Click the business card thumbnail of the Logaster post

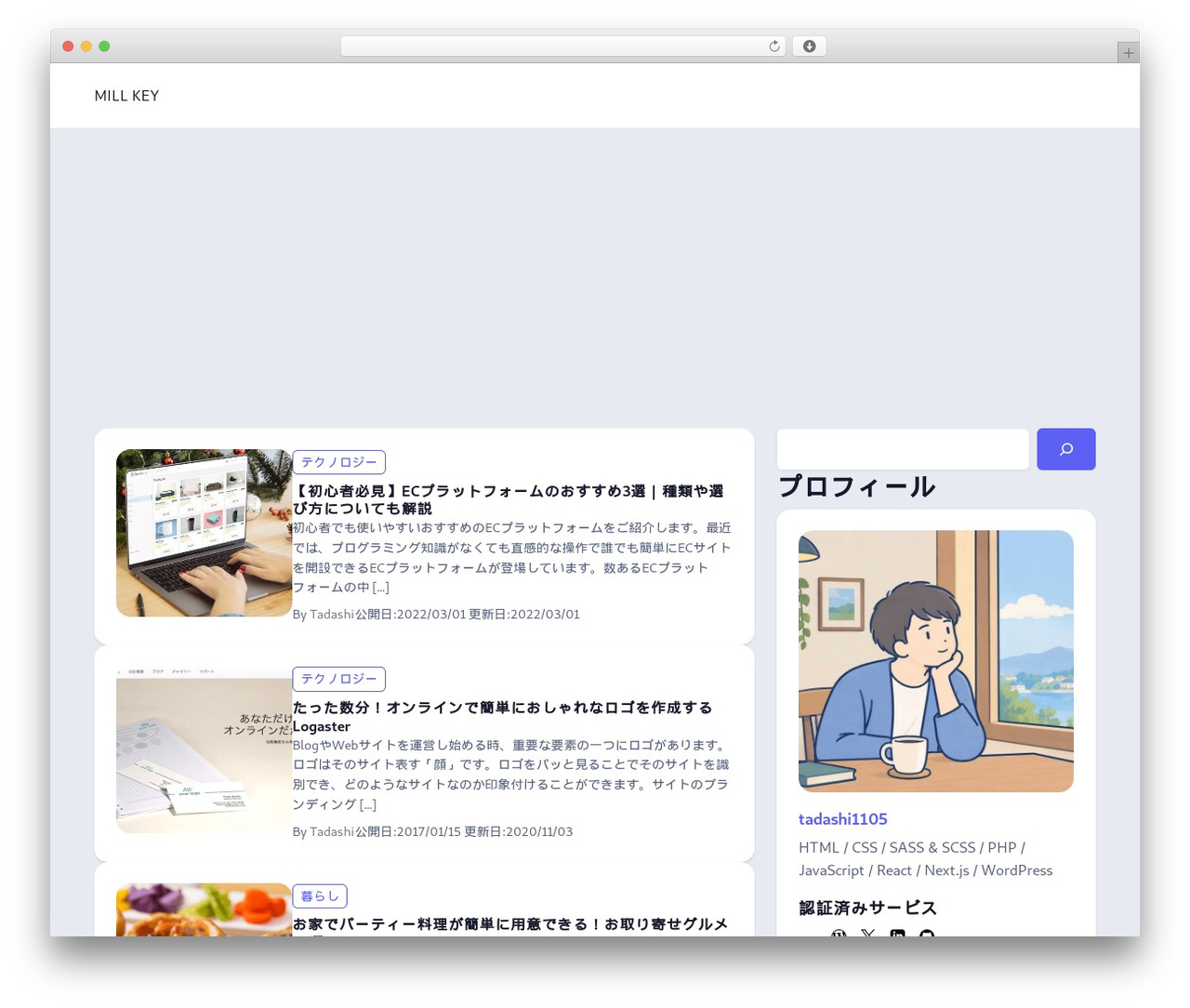(205, 749)
